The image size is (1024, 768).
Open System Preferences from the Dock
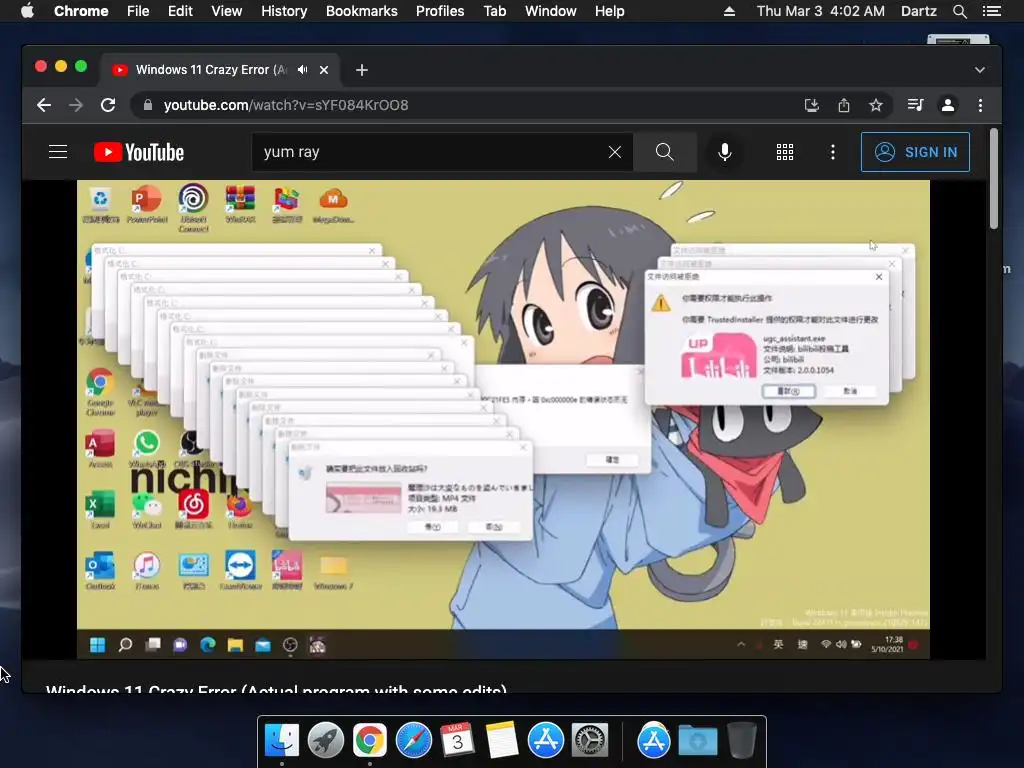coord(590,741)
